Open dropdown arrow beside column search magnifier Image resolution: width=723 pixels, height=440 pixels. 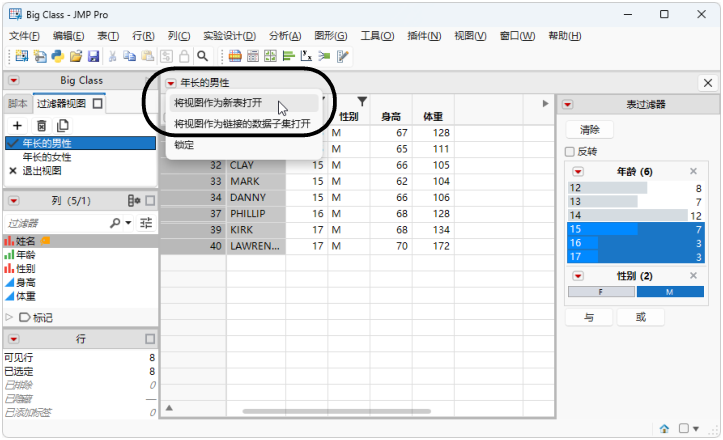click(128, 223)
